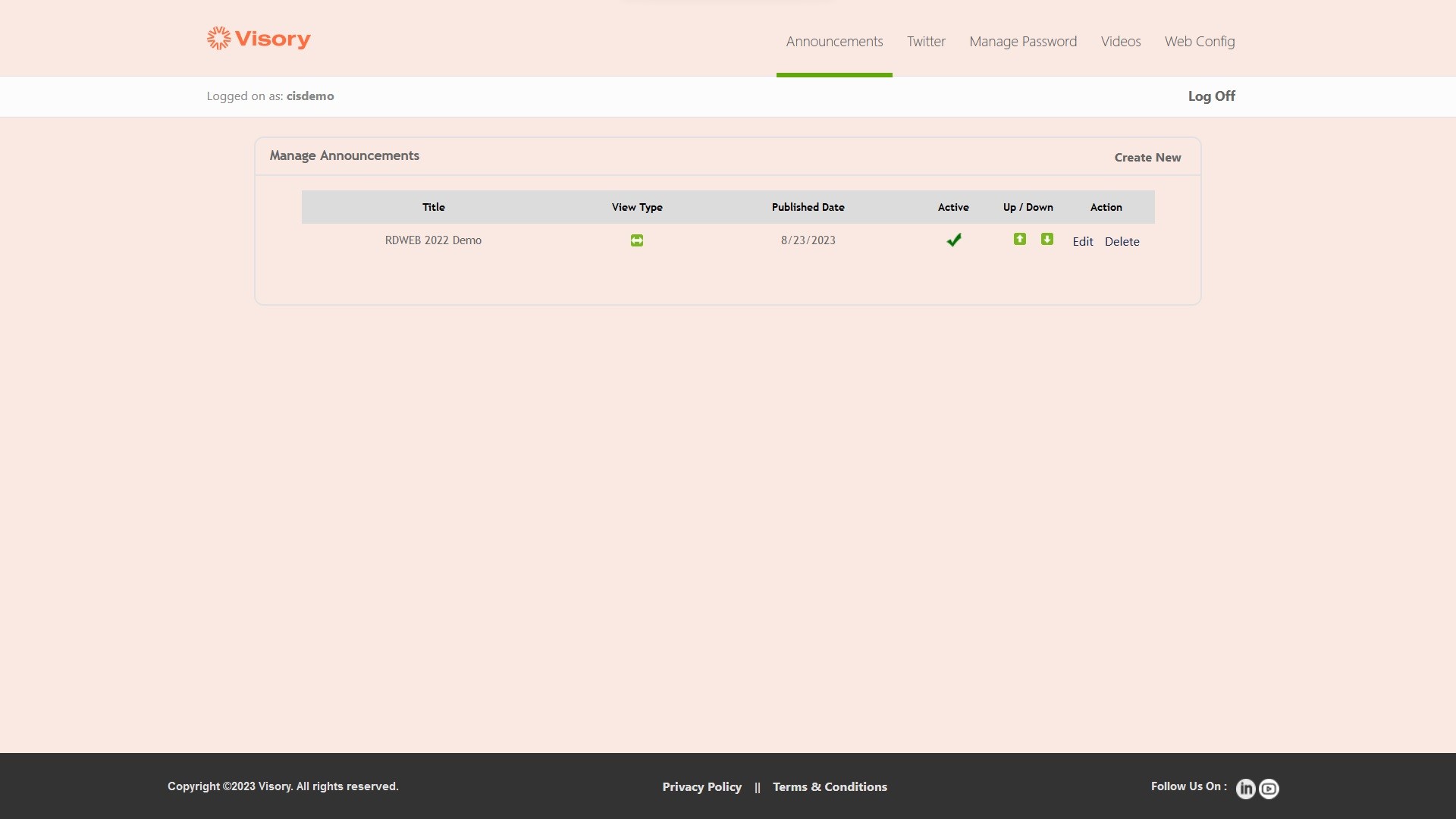The width and height of the screenshot is (1456, 819).
Task: Edit the RDWEB 2022 Demo announcement
Action: (1082, 241)
